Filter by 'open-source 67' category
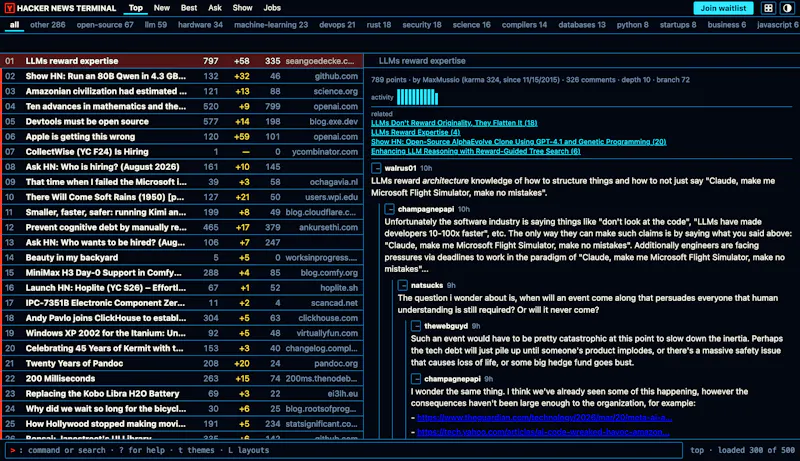The image size is (800, 461). 105,24
